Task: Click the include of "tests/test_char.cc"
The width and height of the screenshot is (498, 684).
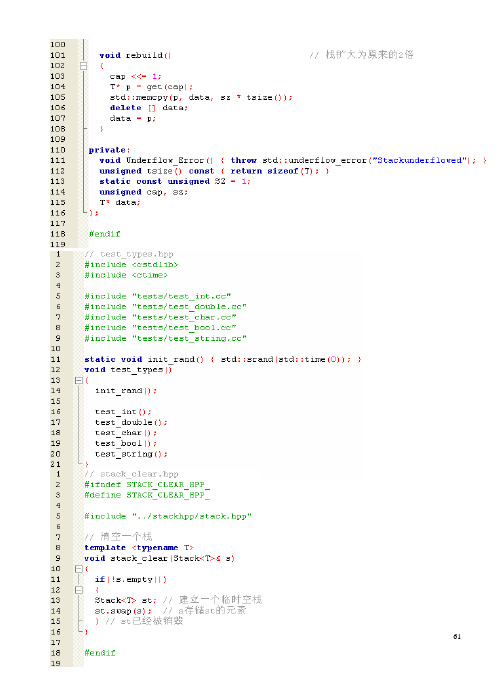Action: (160, 317)
